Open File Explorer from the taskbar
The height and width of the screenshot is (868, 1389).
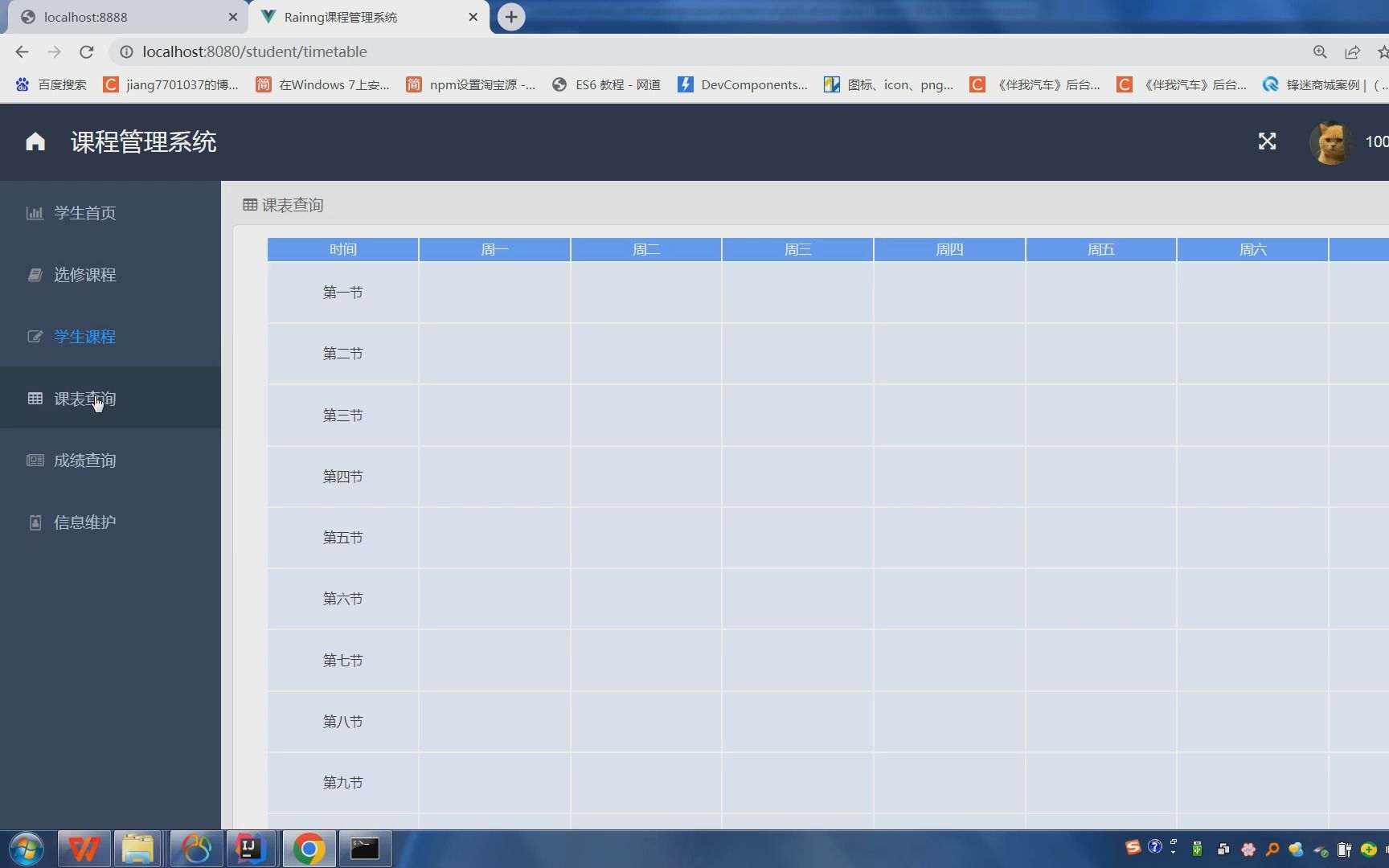[x=139, y=848]
